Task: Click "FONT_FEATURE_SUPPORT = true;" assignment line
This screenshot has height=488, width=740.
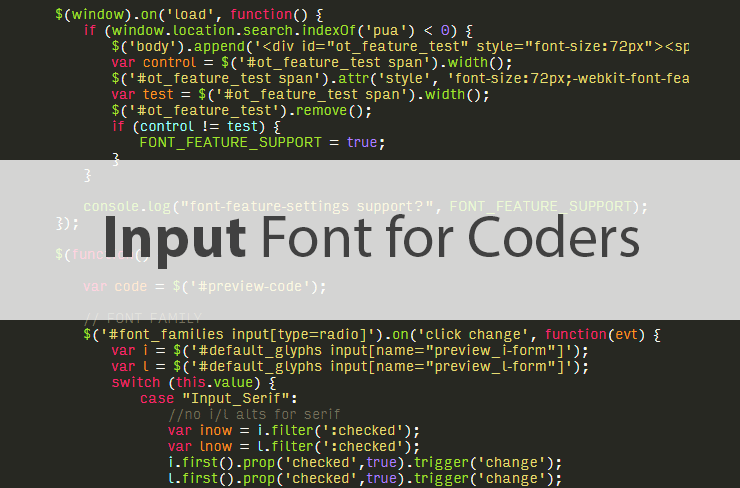Action: click(x=262, y=143)
